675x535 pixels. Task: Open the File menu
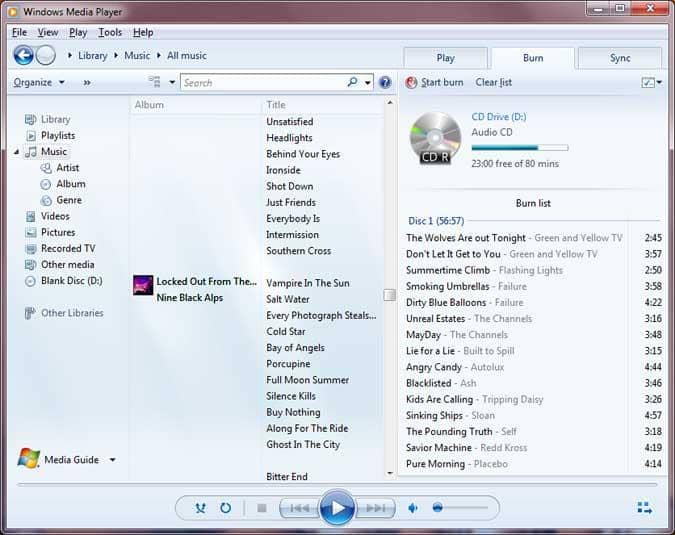(x=19, y=32)
